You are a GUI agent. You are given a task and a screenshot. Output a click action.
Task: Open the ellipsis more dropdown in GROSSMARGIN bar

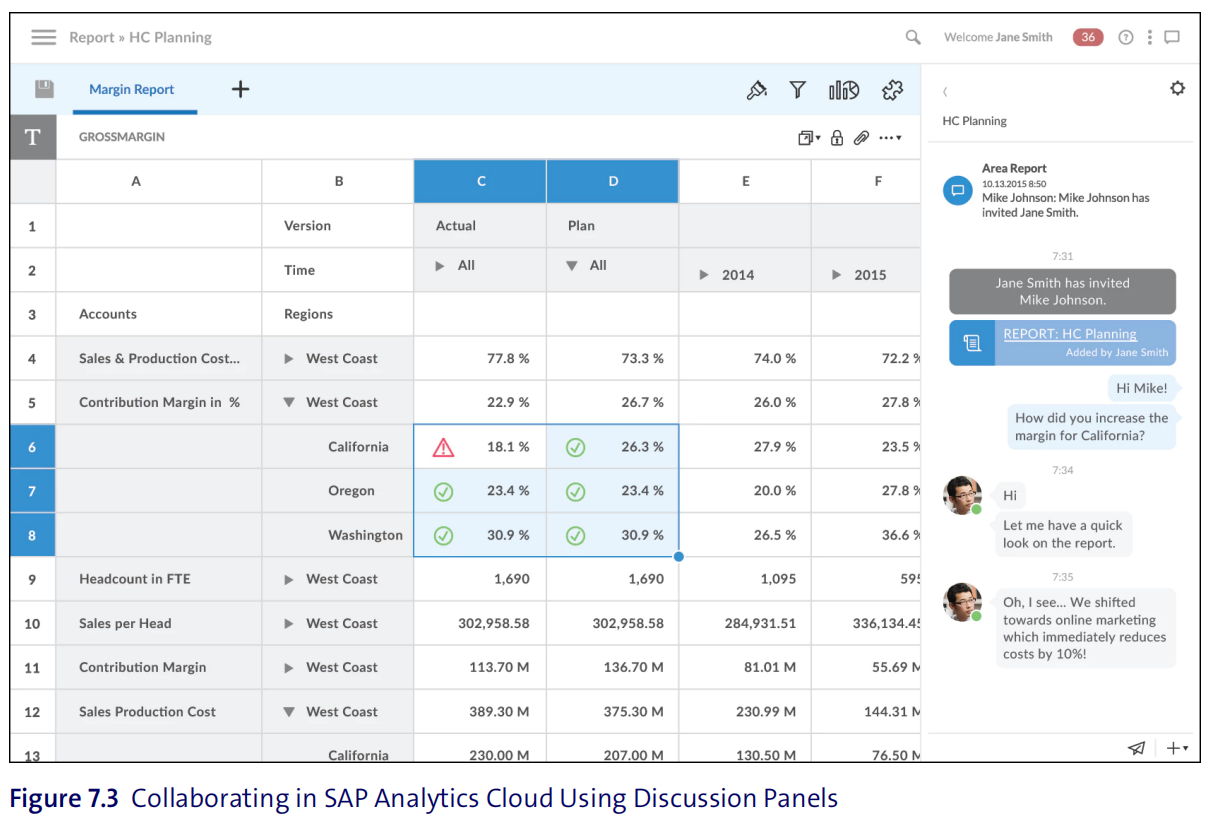(890, 138)
